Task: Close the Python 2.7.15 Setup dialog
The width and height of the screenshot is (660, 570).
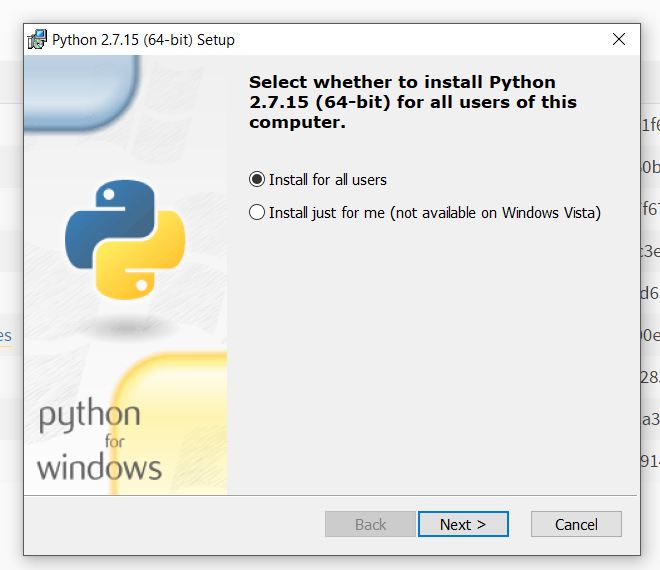Action: tap(618, 39)
